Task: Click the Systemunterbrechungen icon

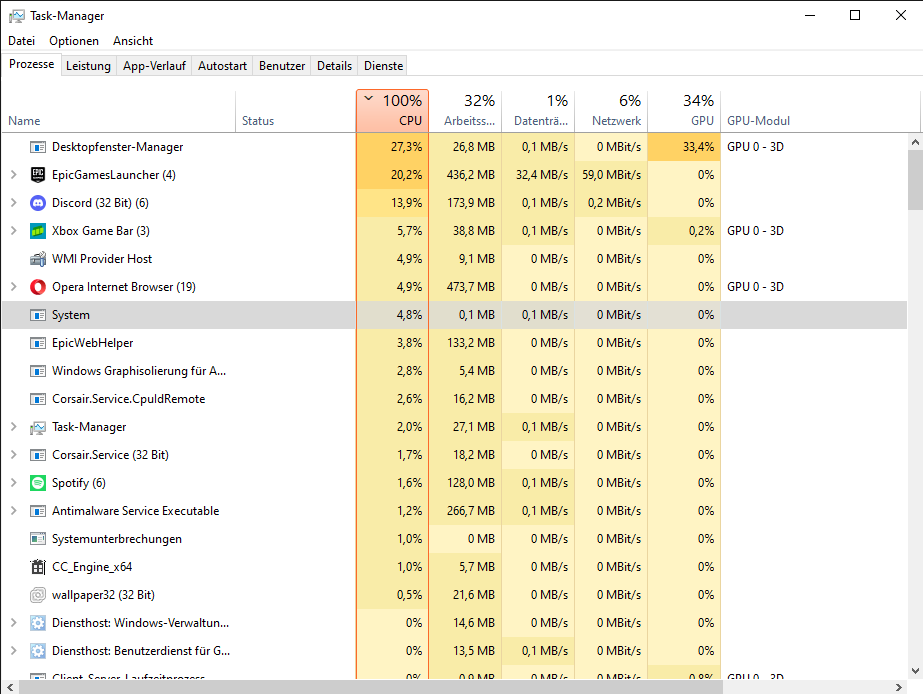Action: tap(38, 539)
